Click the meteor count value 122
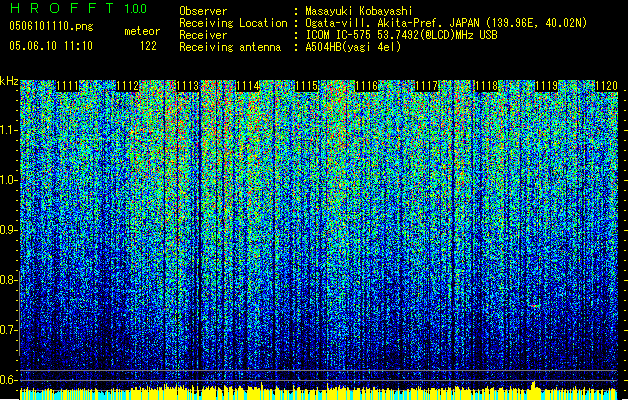Screen dimensions: 629x400 tap(147, 46)
